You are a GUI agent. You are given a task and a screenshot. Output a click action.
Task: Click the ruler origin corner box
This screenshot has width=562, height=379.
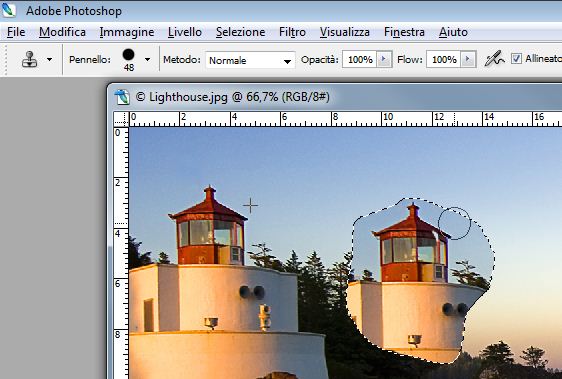tap(121, 119)
